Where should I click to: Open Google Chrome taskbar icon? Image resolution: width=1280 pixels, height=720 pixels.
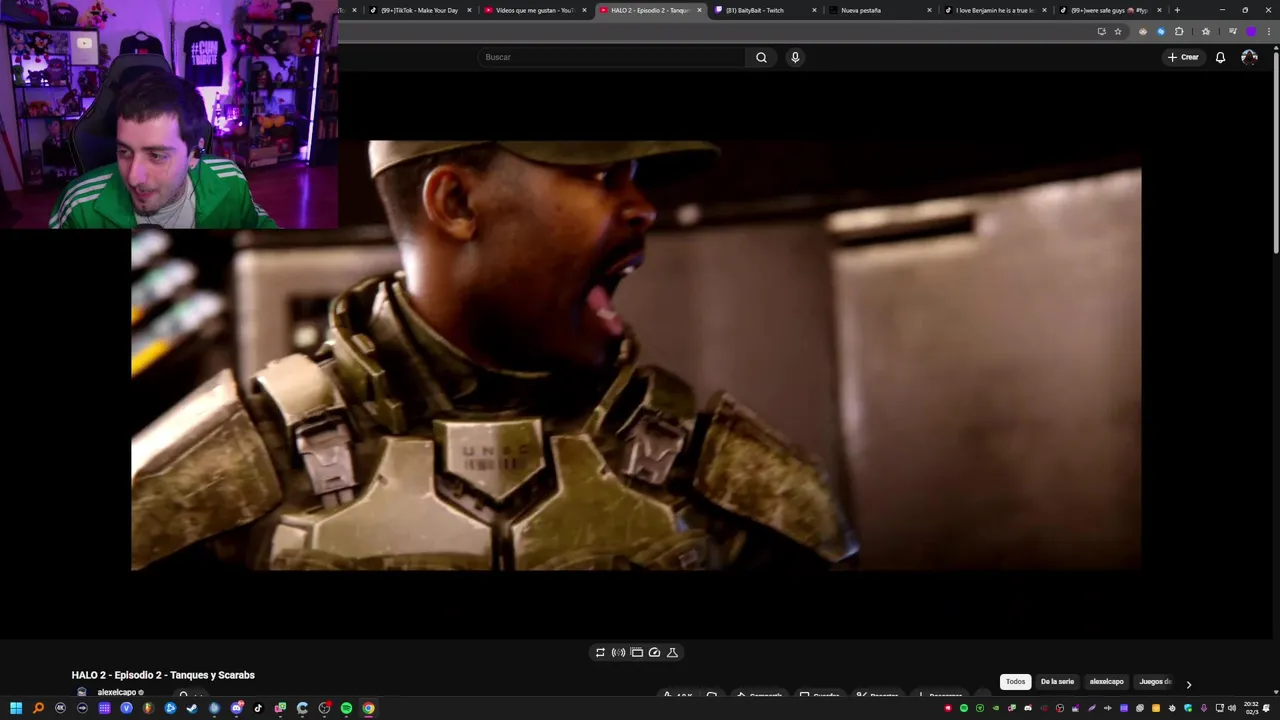click(368, 708)
